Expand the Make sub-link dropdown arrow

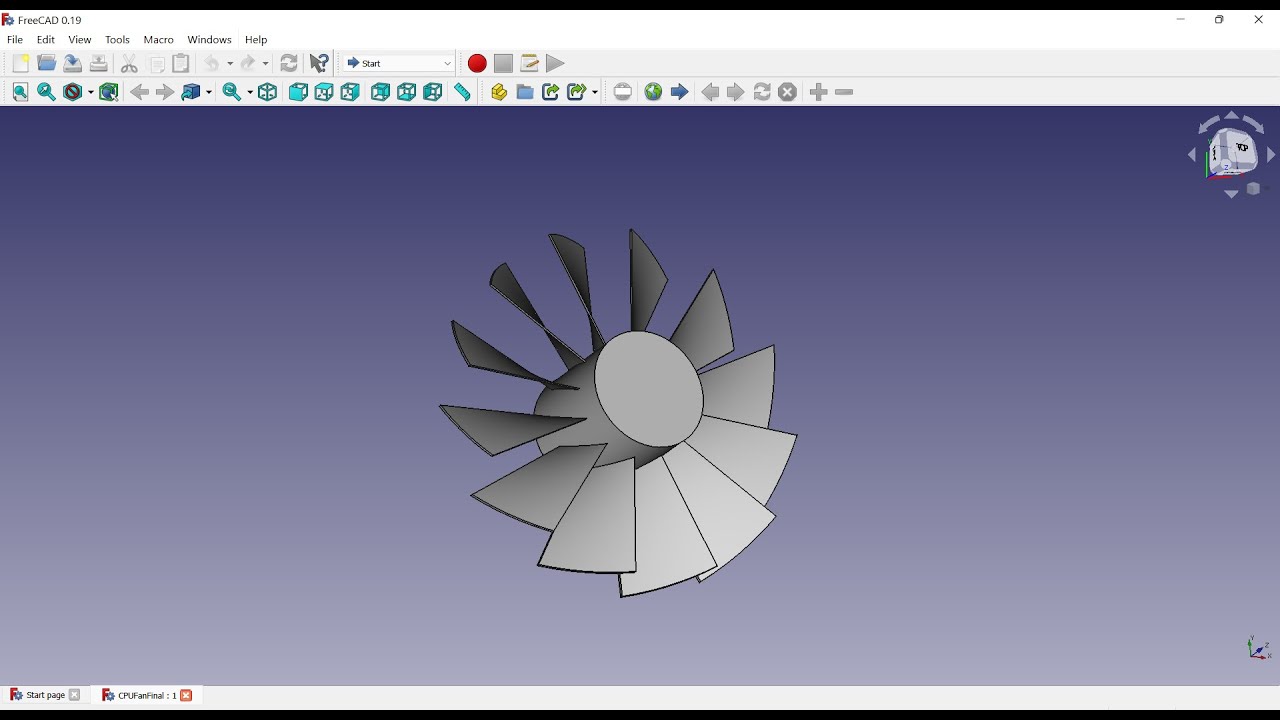[x=594, y=92]
